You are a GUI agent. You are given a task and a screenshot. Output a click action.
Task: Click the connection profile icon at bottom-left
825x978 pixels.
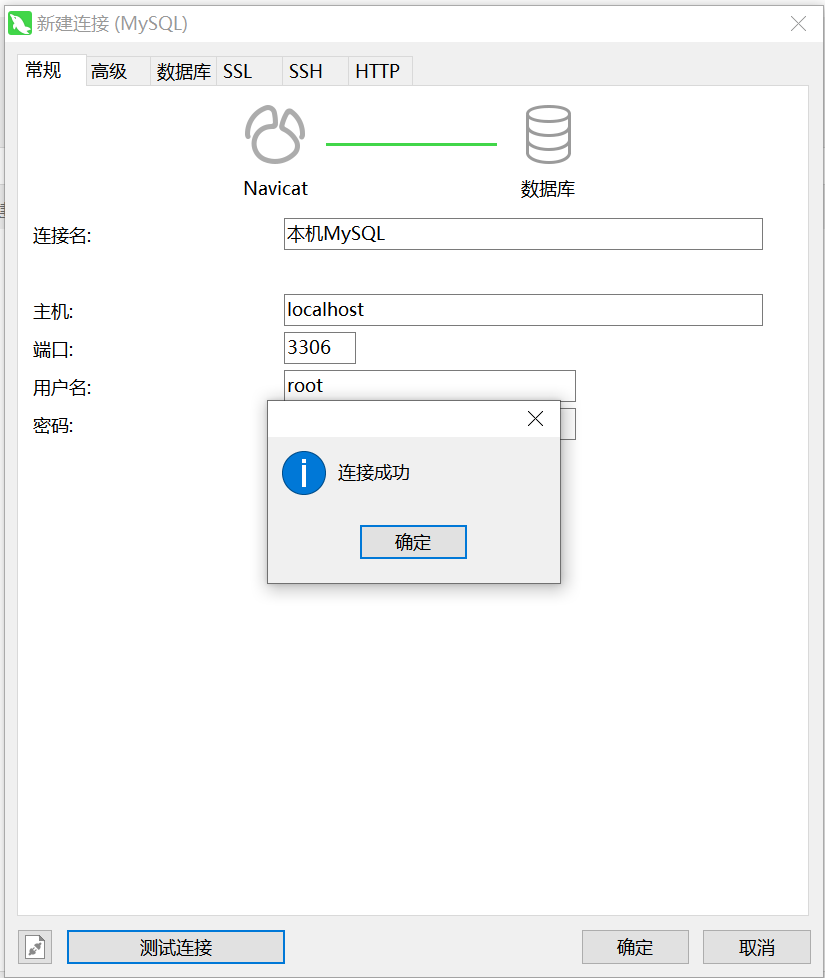pos(34,946)
